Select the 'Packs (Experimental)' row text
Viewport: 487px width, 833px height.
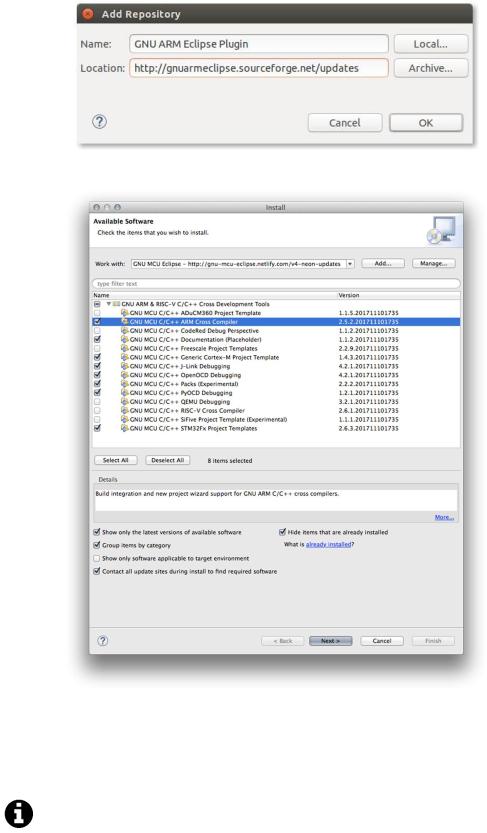pos(184,384)
